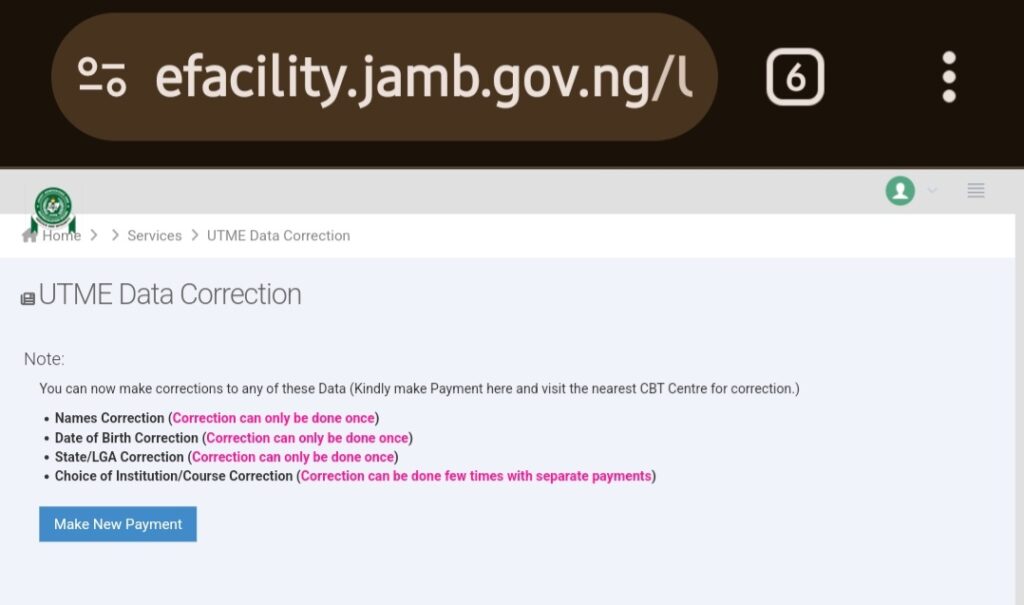Open the browser tab switcher showing 6
Viewport: 1024px width, 605px height.
pos(795,77)
